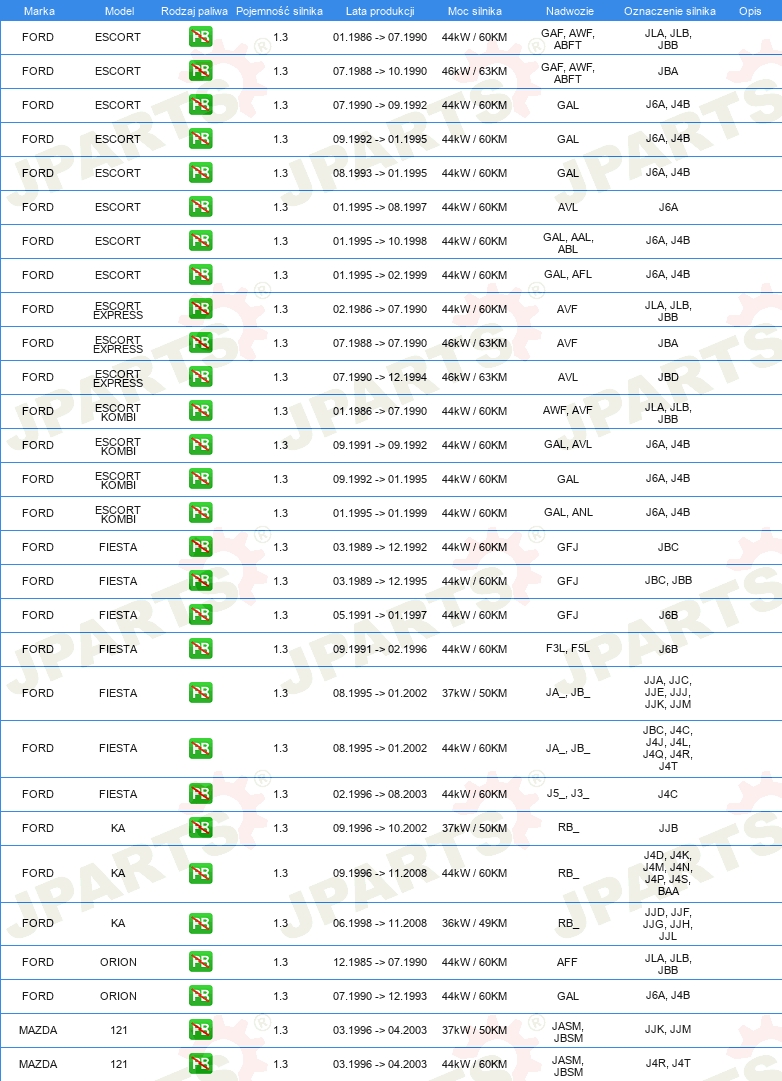The height and width of the screenshot is (1081, 782).
Task: Click petrol icon for Escort Express 07.1990 -> 12.1994
Action: click(x=201, y=377)
